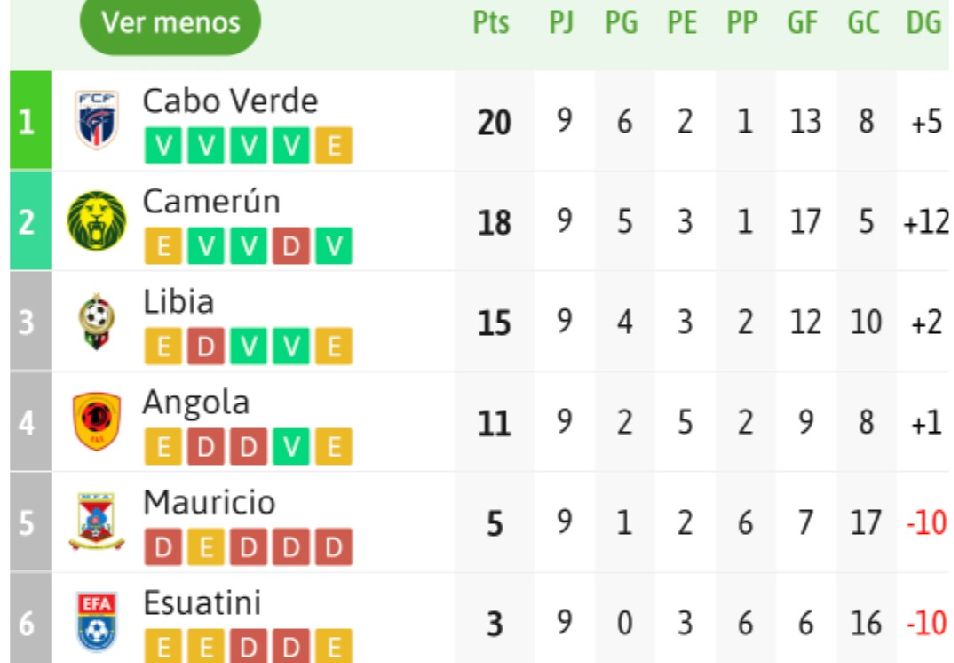The height and width of the screenshot is (663, 954).
Task: Select the GF column header
Action: [802, 23]
